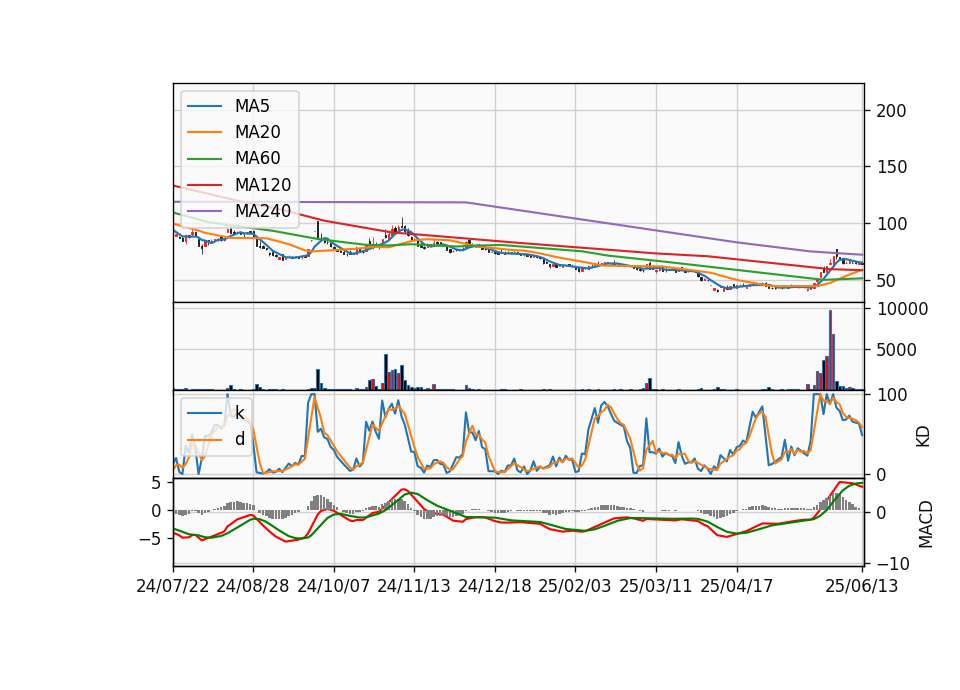Screen dimensions: 960x690
Task: Click the KD axis title
Action: [923, 437]
